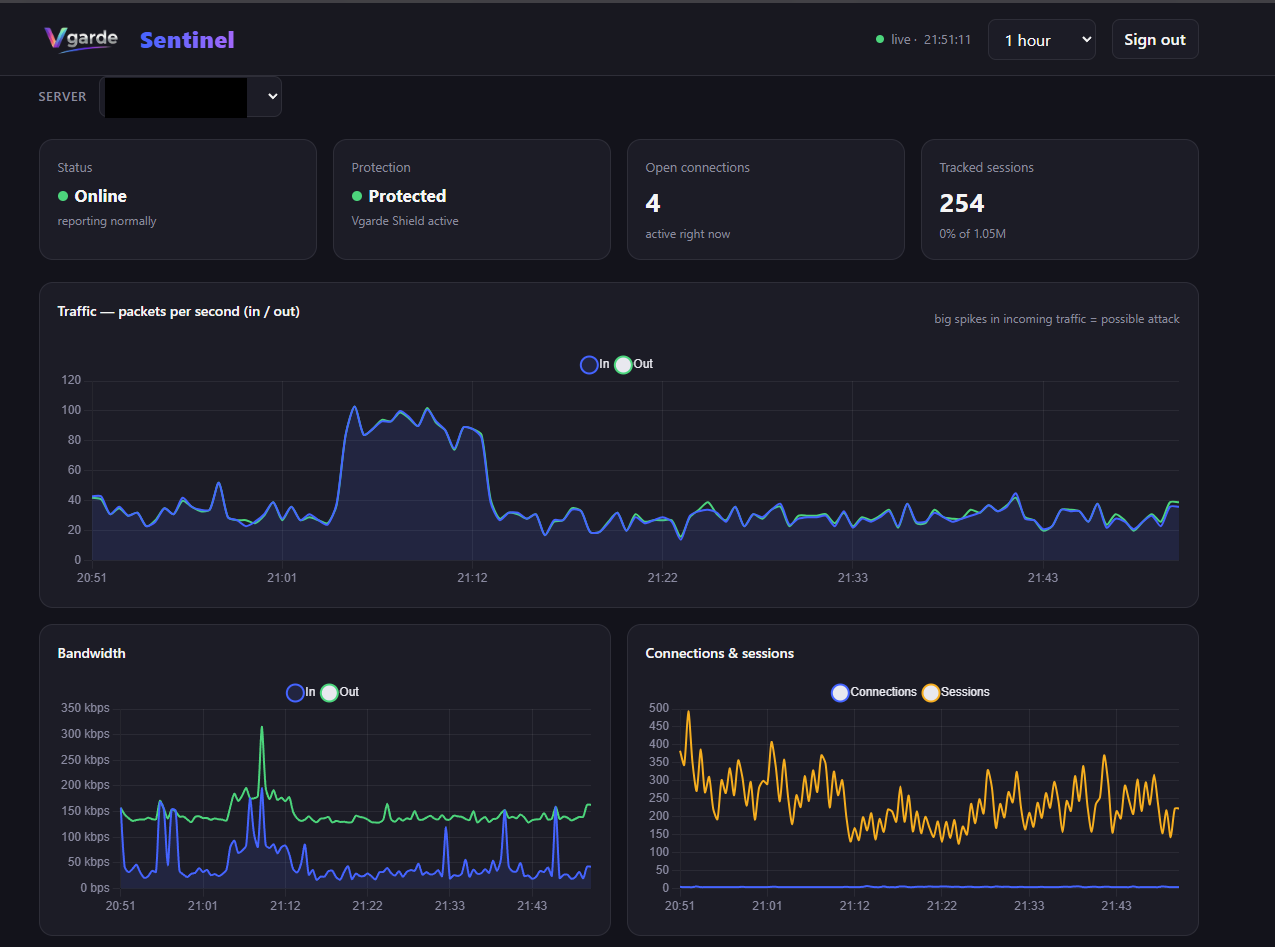The width and height of the screenshot is (1275, 947).
Task: Click the 350 kbps axis label
Action: tap(84, 708)
